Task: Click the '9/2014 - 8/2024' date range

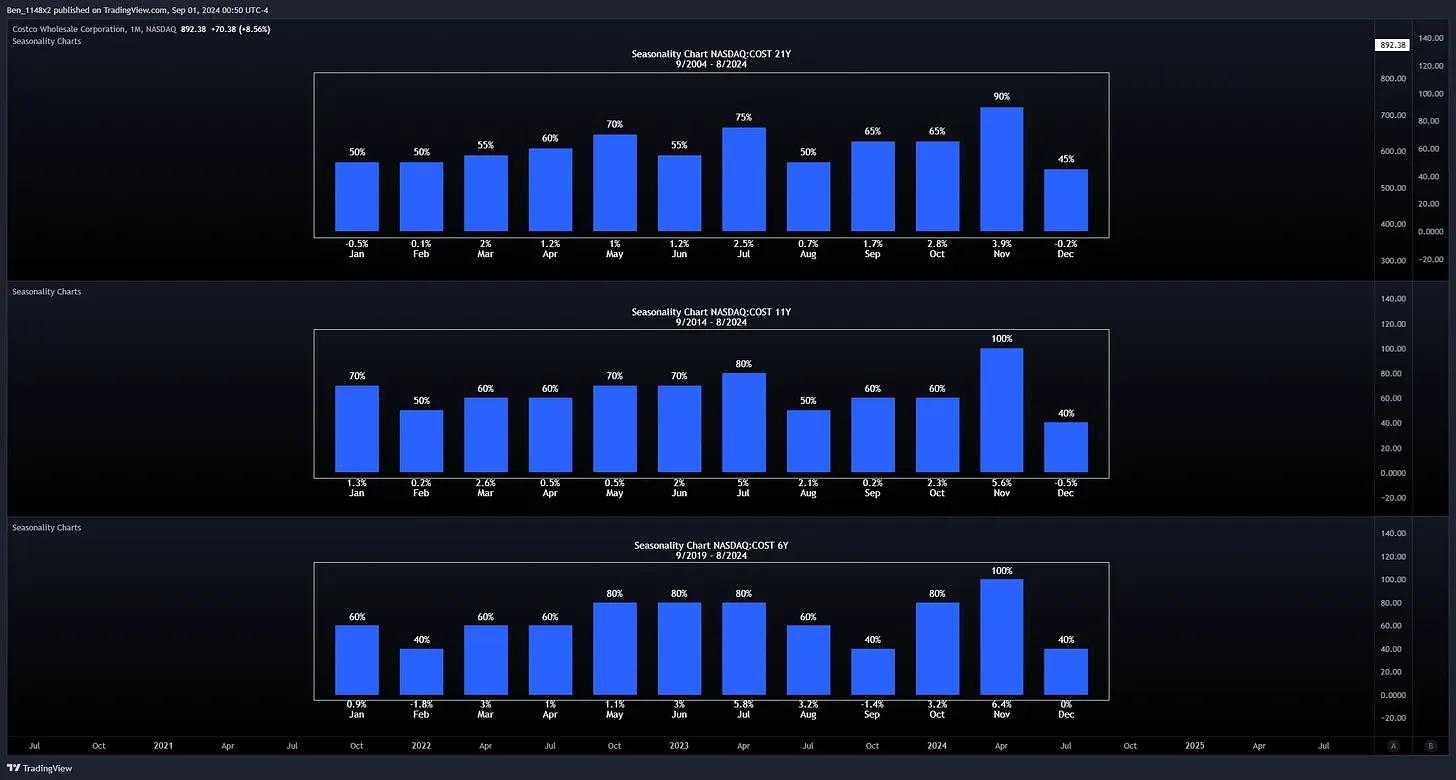Action: click(711, 322)
